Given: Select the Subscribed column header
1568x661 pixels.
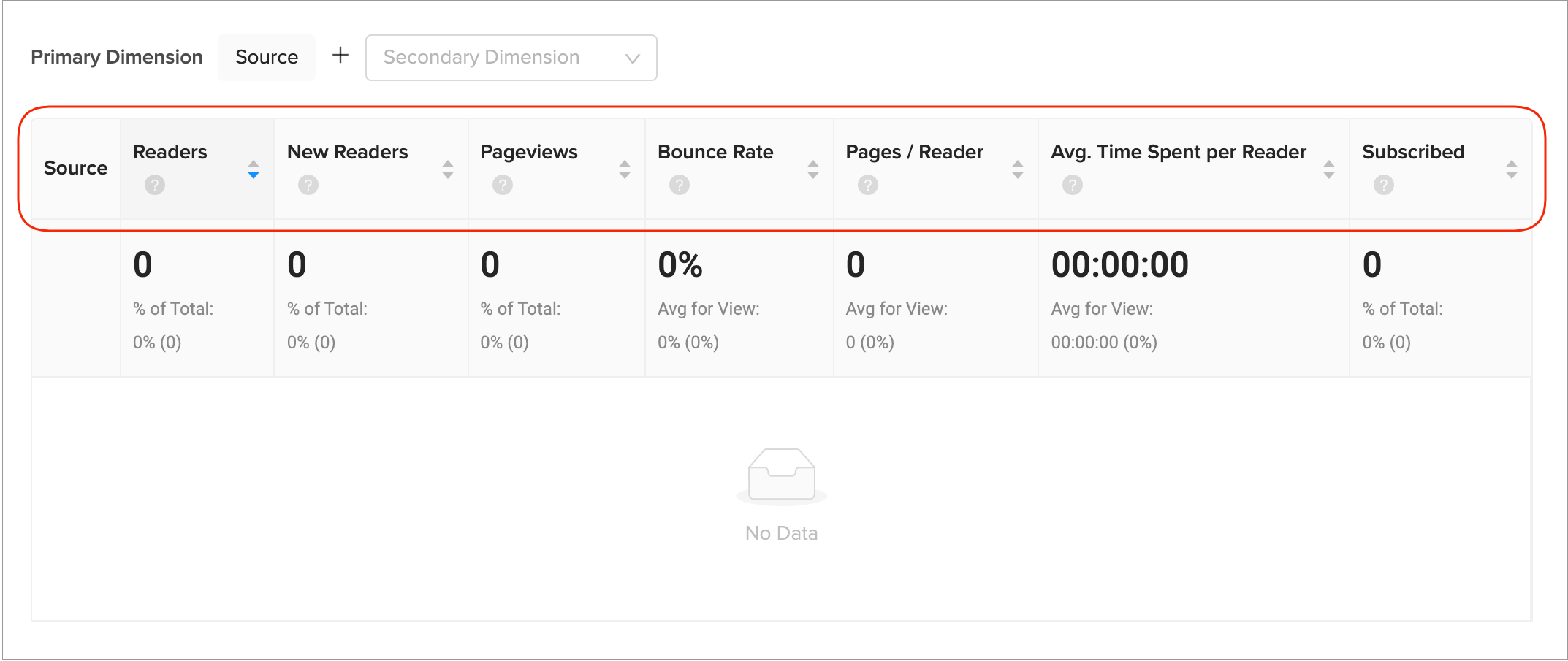Looking at the screenshot, I should (1412, 152).
